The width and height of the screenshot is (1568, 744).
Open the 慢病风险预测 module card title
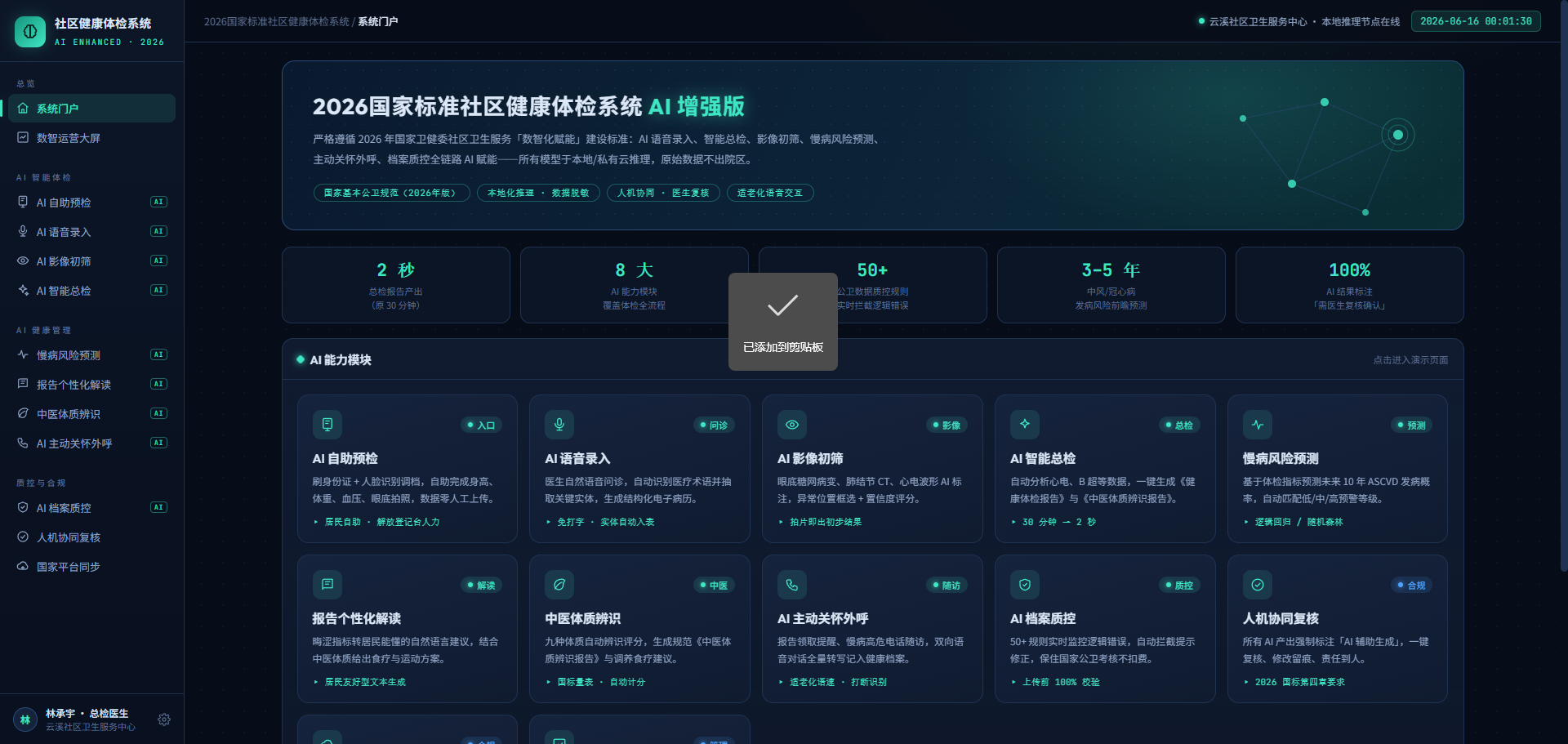[1281, 459]
